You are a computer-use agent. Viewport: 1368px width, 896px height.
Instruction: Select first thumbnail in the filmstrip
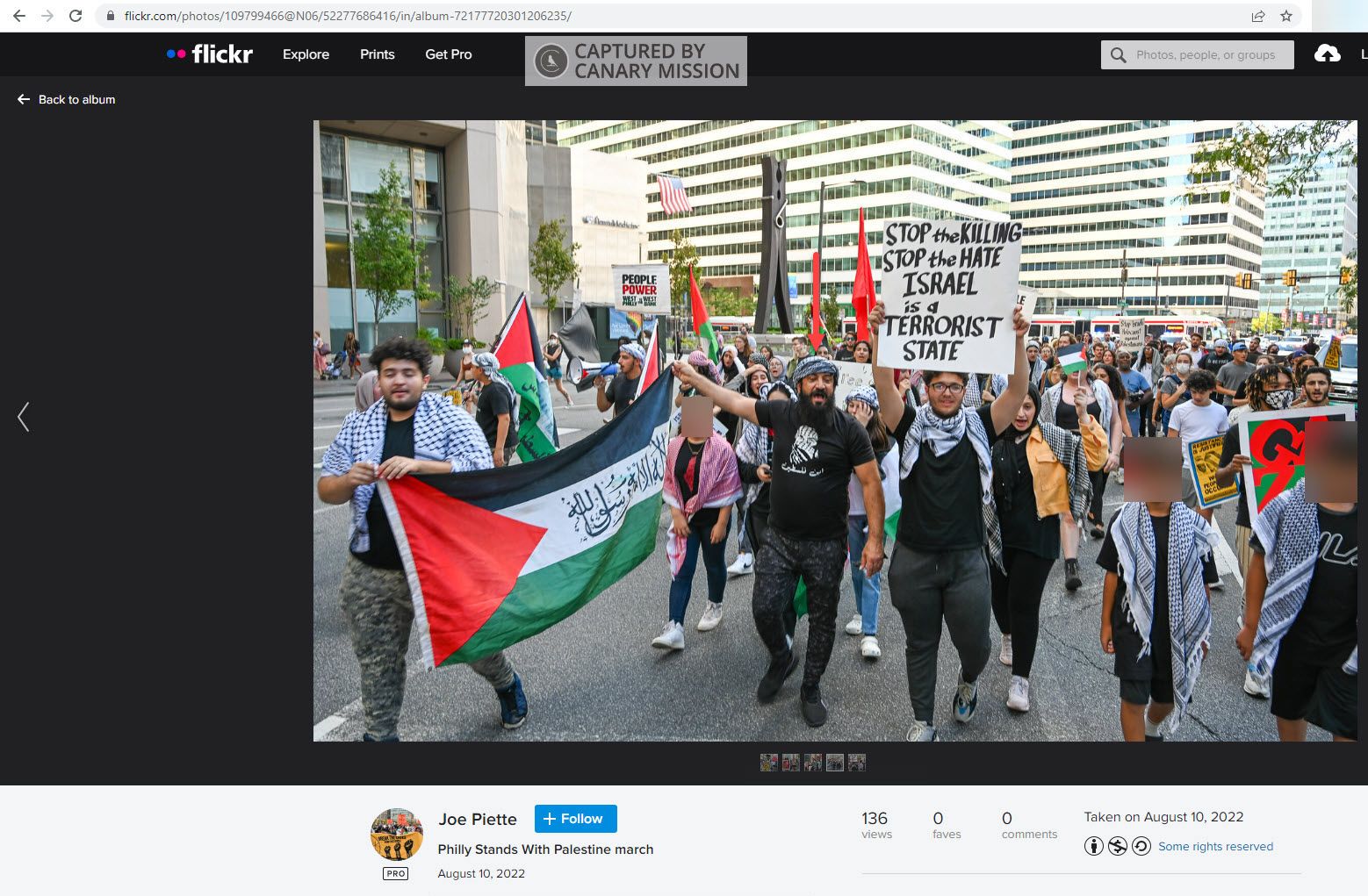click(x=768, y=763)
